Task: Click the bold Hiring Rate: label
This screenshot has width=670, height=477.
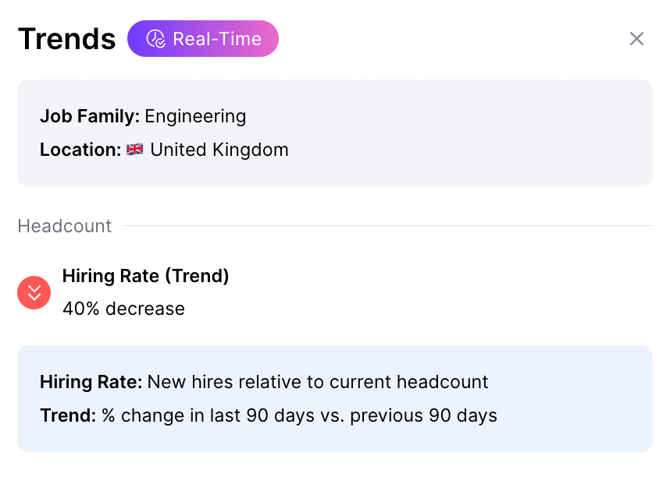Action: [91, 382]
